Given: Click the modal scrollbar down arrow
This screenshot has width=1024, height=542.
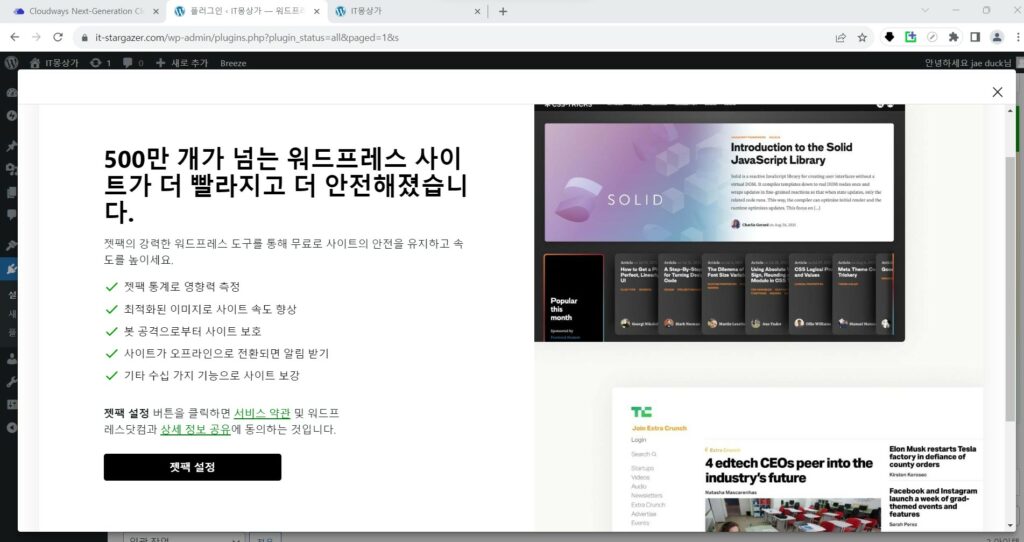Looking at the screenshot, I should click(x=1010, y=524).
